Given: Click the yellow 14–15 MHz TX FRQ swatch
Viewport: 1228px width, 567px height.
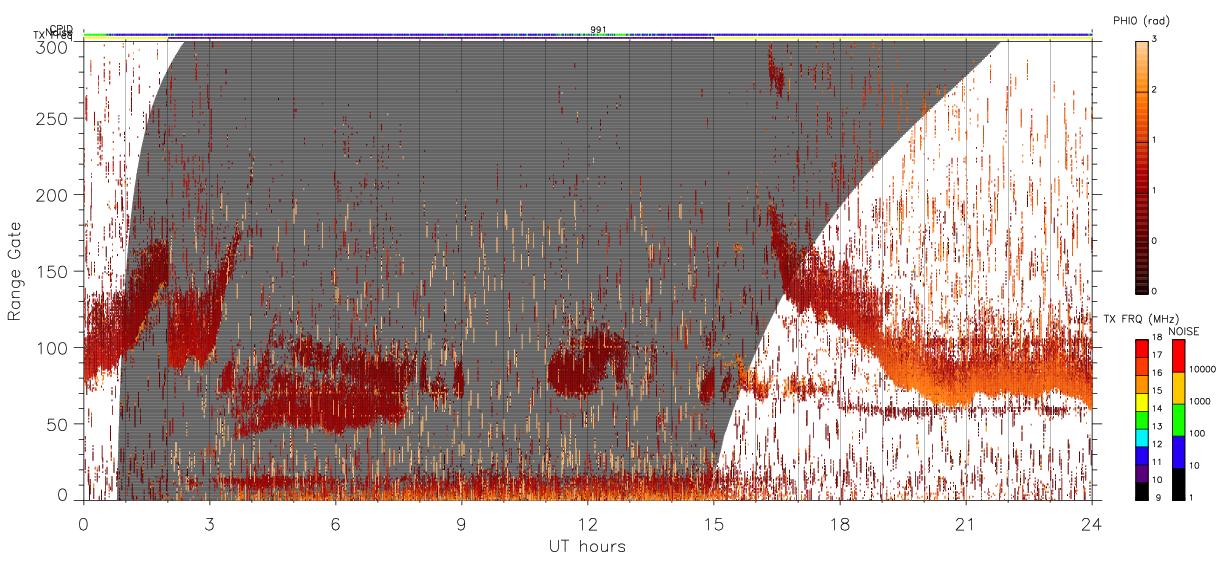Looking at the screenshot, I should (x=1141, y=402).
